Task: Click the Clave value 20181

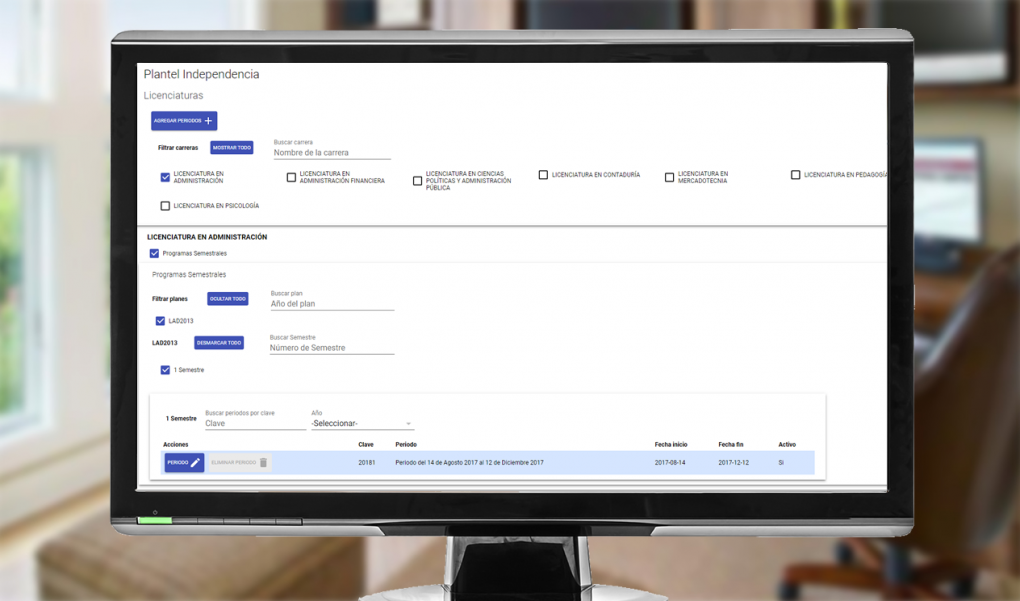Action: (x=367, y=463)
